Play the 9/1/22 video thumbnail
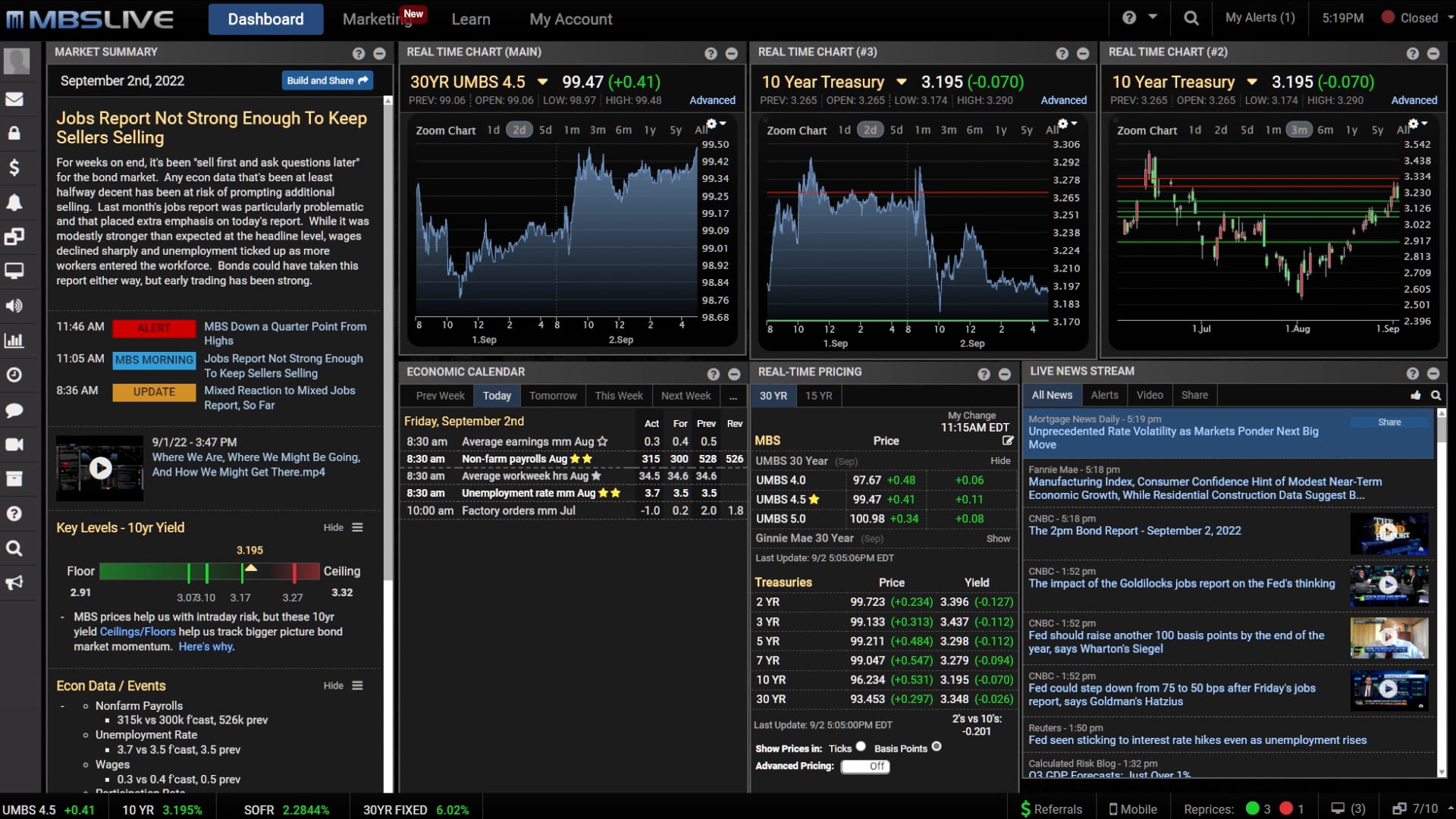 coord(99,468)
